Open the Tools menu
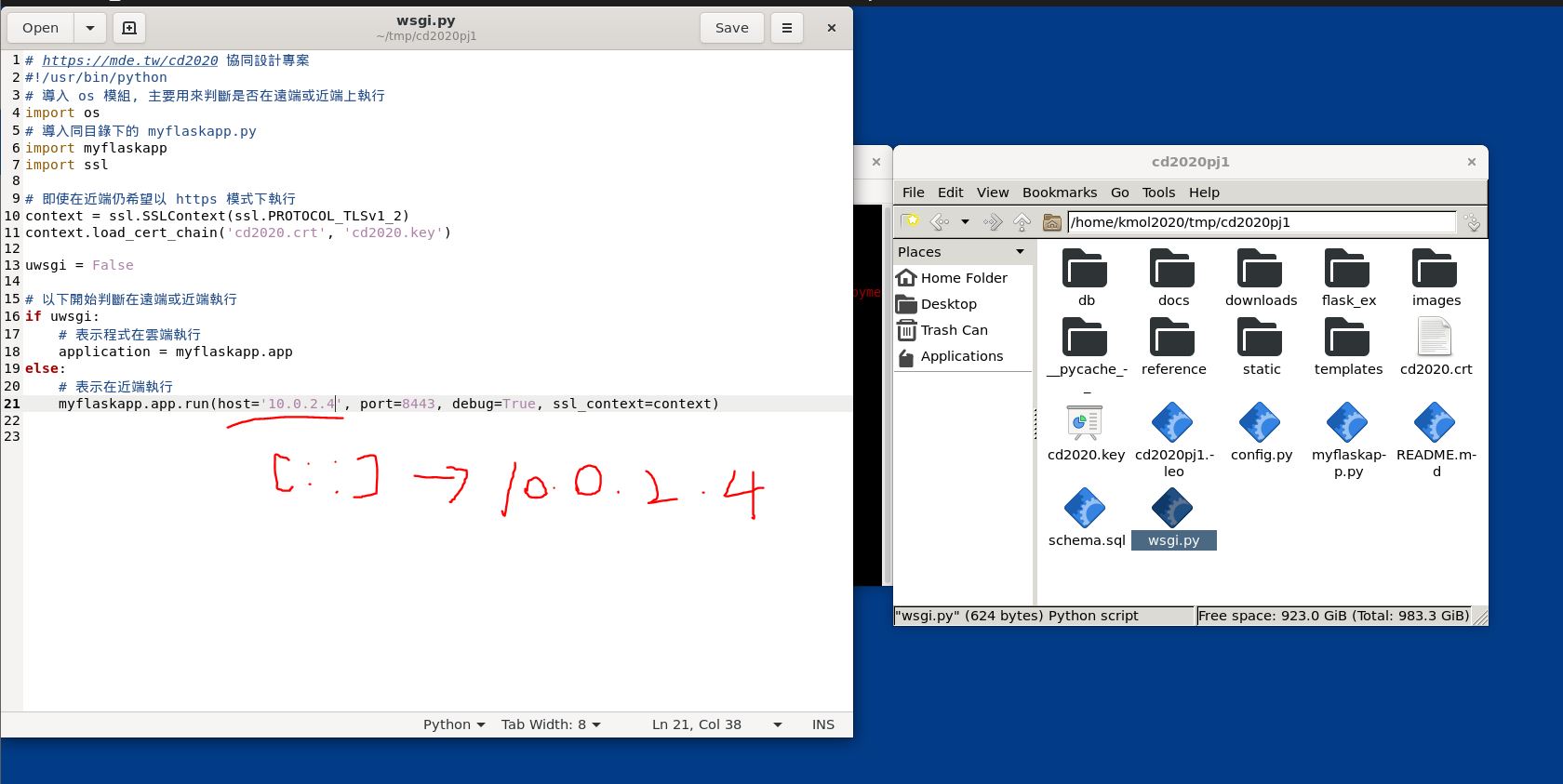The width and height of the screenshot is (1563, 784). (1158, 193)
